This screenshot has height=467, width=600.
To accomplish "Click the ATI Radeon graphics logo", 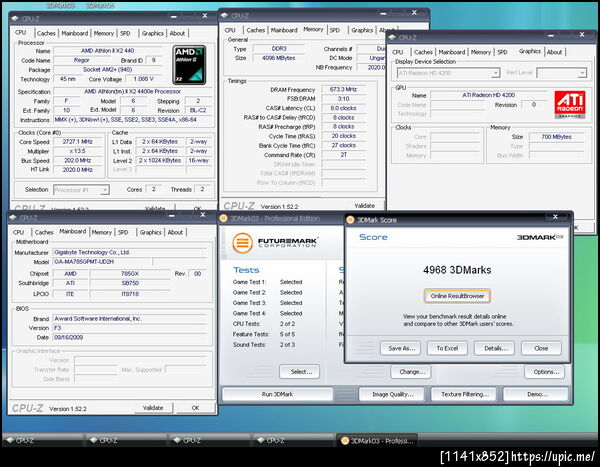I will (570, 105).
